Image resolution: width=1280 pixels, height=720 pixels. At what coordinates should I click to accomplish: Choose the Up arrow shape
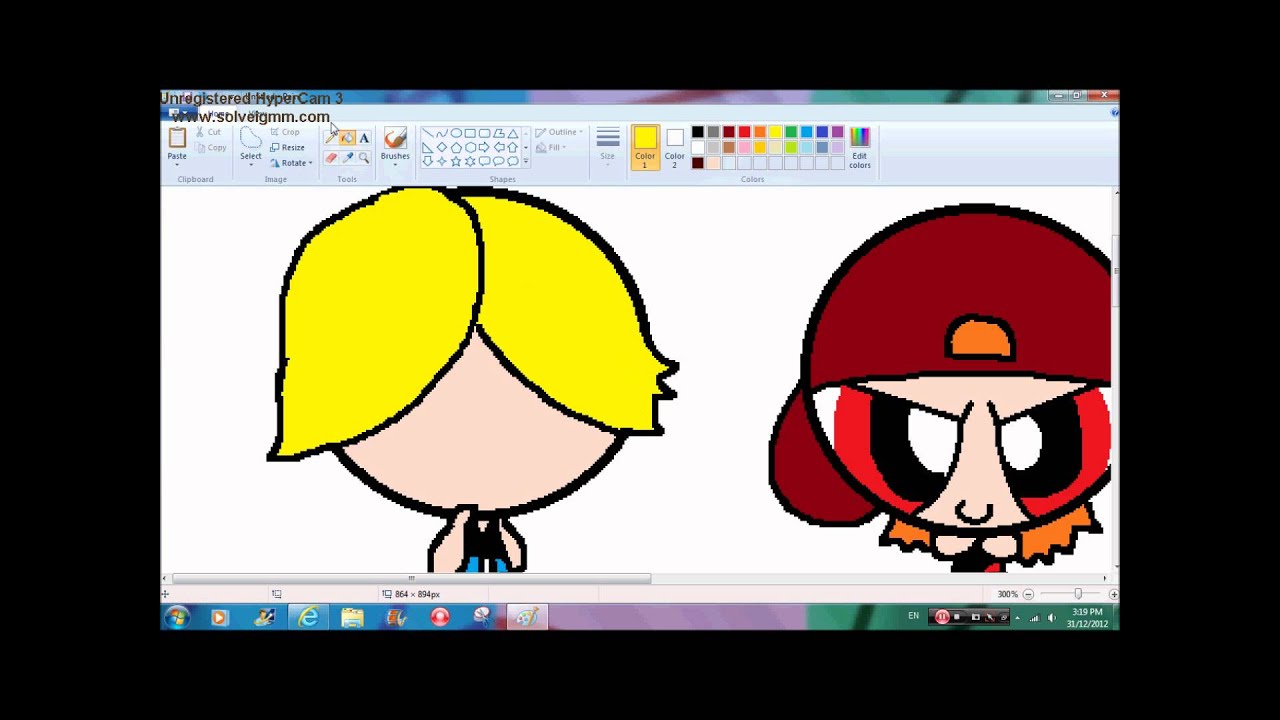[512, 147]
